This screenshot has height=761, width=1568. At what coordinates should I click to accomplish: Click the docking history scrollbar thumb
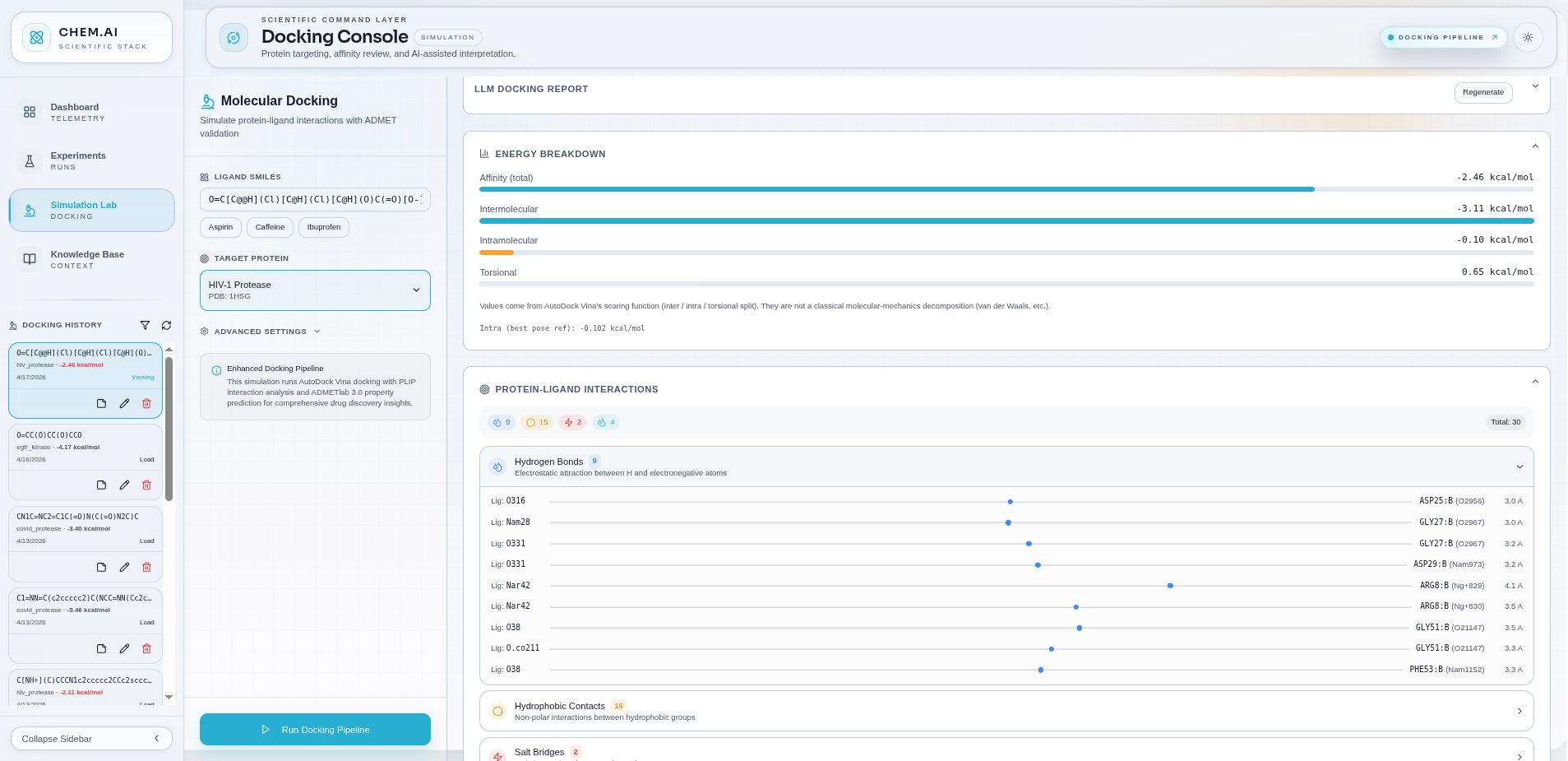(x=169, y=428)
